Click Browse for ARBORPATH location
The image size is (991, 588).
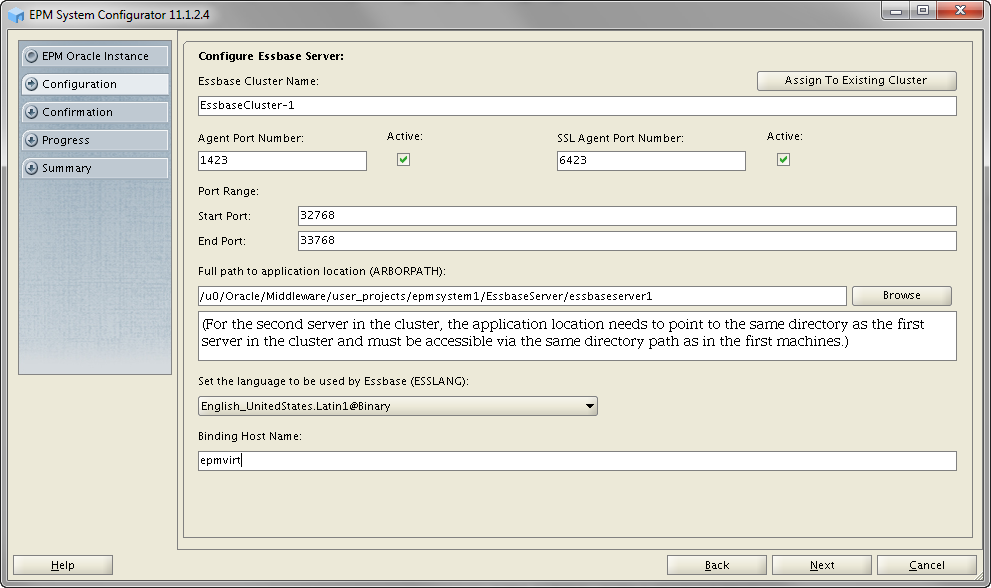click(x=901, y=295)
